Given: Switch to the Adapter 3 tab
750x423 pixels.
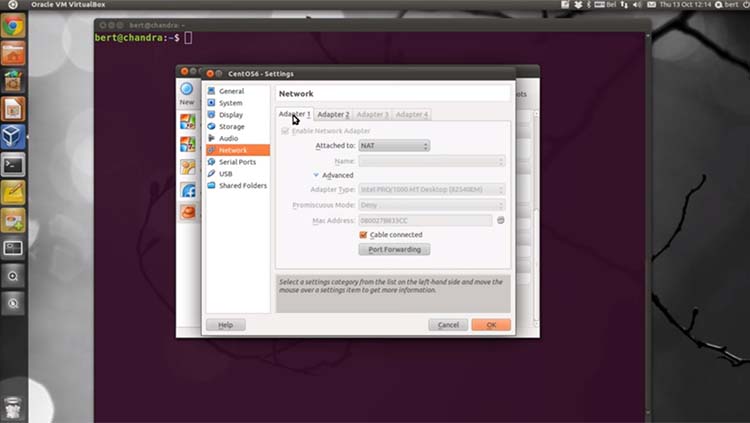Looking at the screenshot, I should (x=372, y=114).
